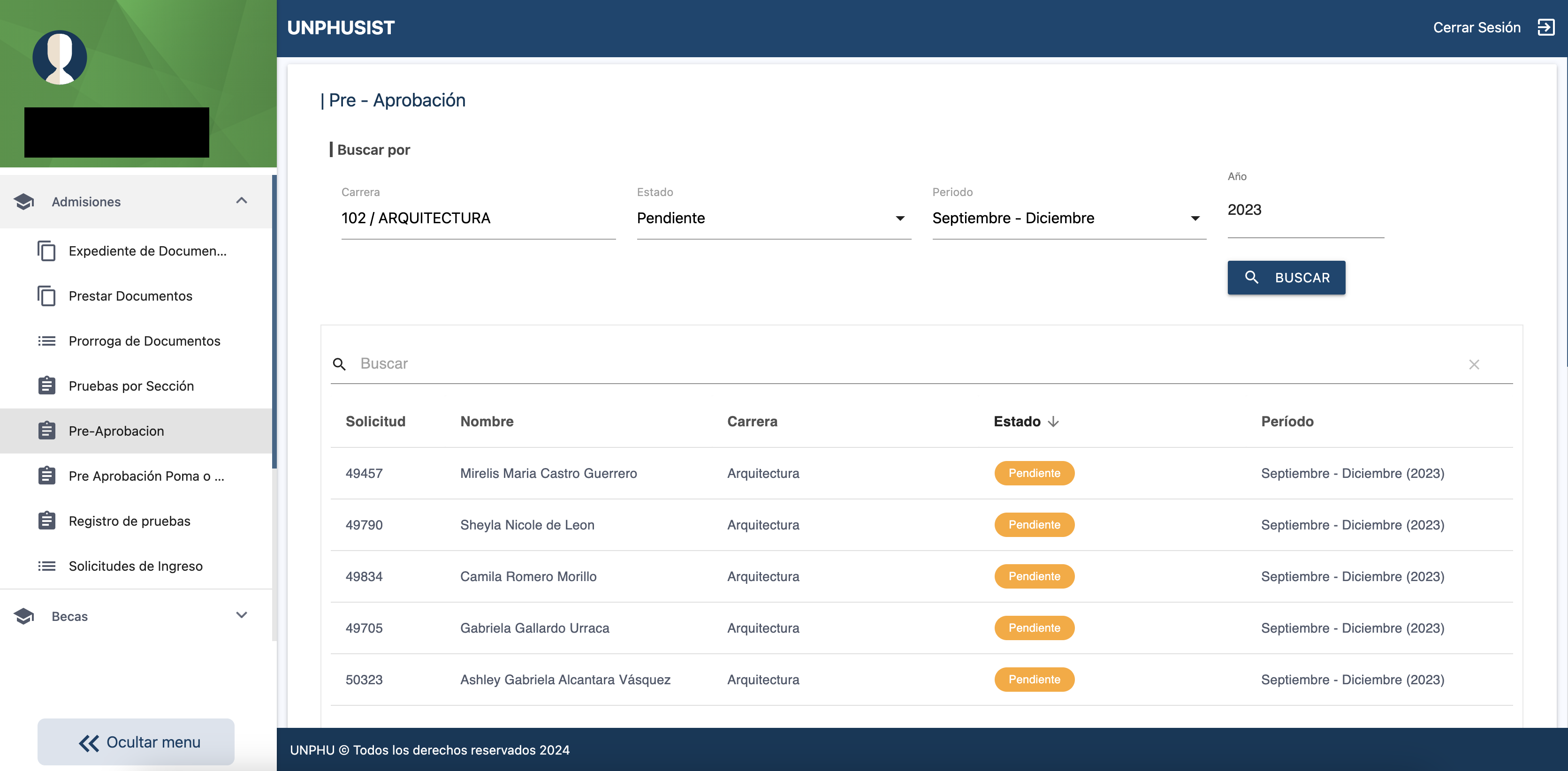The height and width of the screenshot is (771, 1568).
Task: Click the Año 2023 input field
Action: point(1305,211)
